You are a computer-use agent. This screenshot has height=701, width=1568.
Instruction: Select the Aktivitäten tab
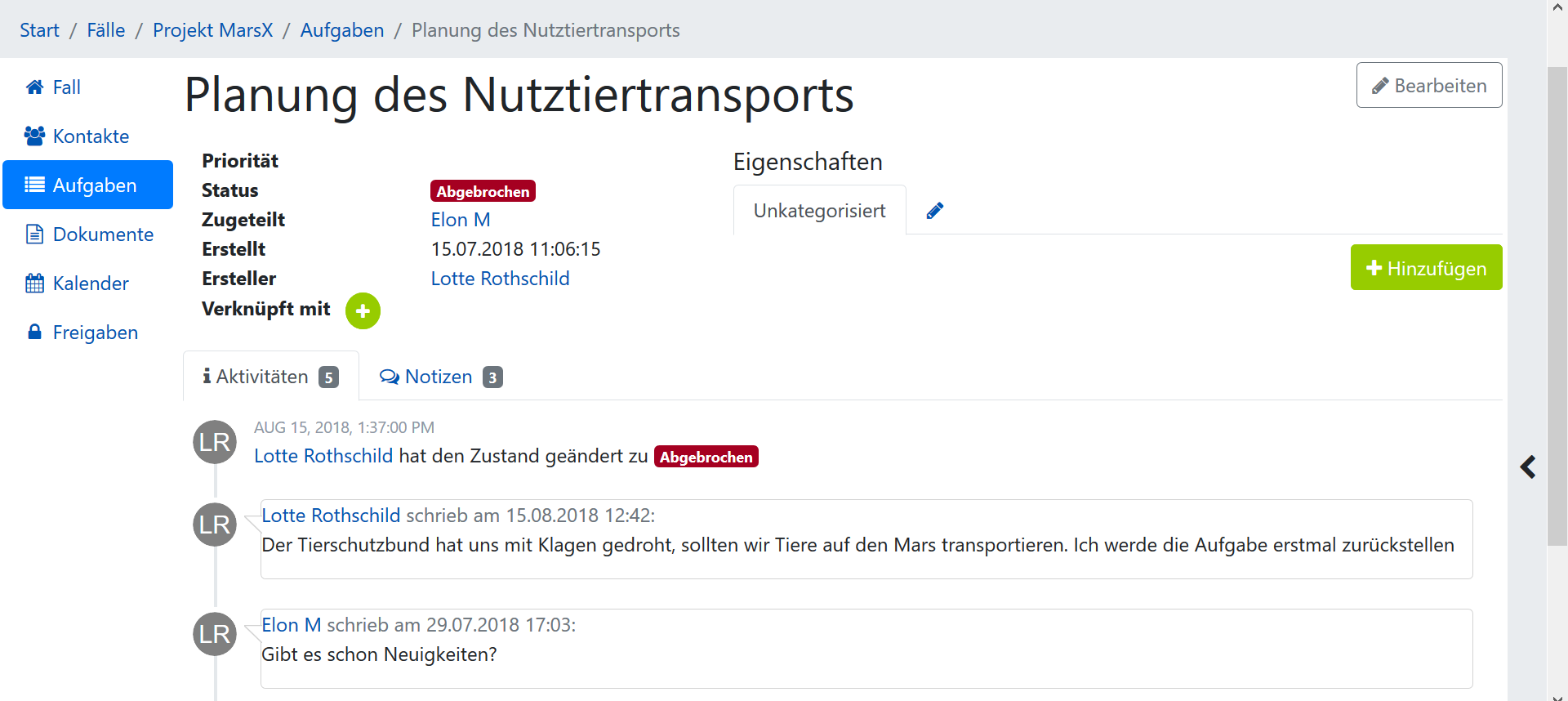pyautogui.click(x=270, y=377)
